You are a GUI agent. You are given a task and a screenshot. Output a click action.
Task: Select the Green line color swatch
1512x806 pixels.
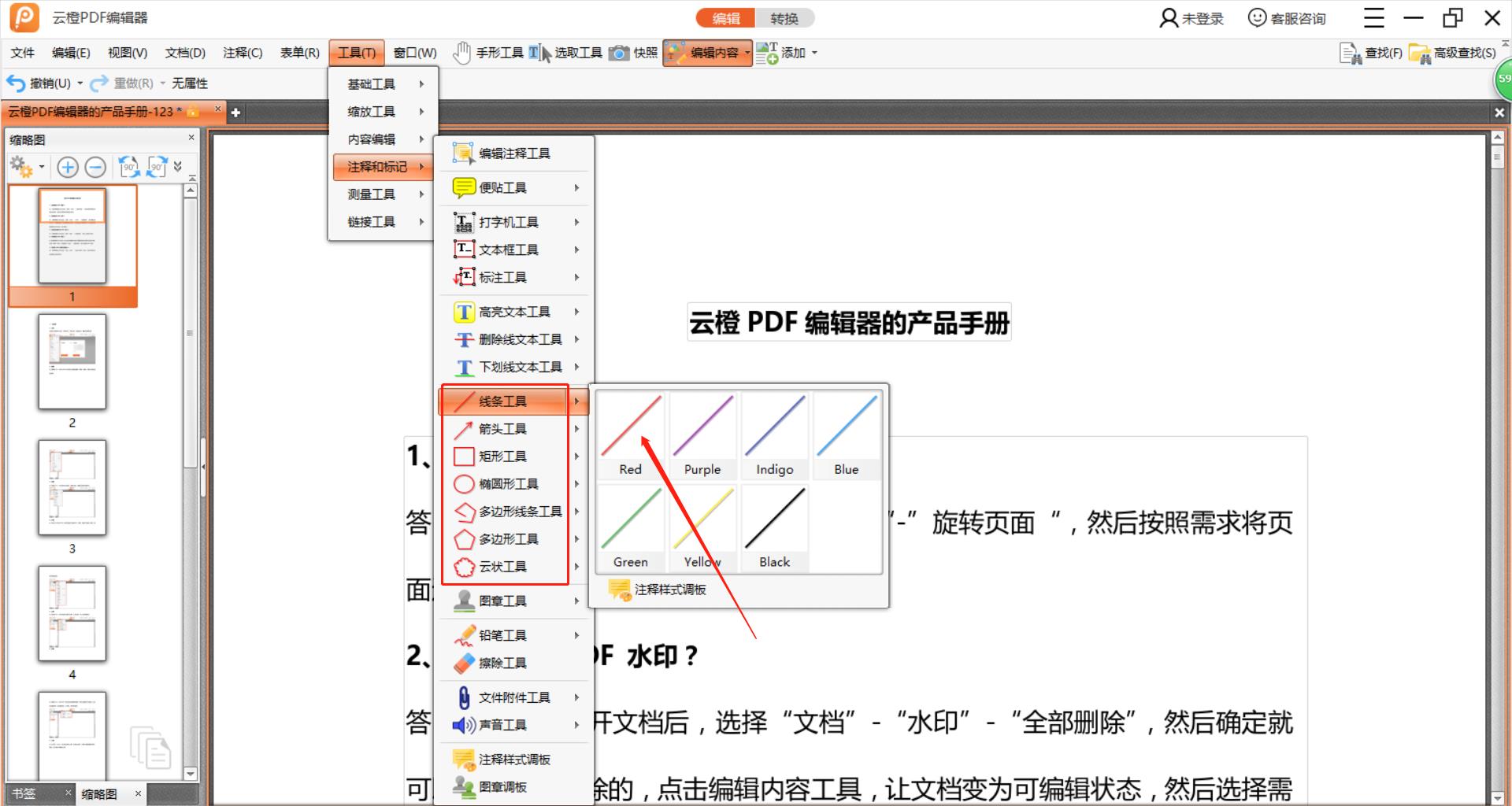[629, 519]
